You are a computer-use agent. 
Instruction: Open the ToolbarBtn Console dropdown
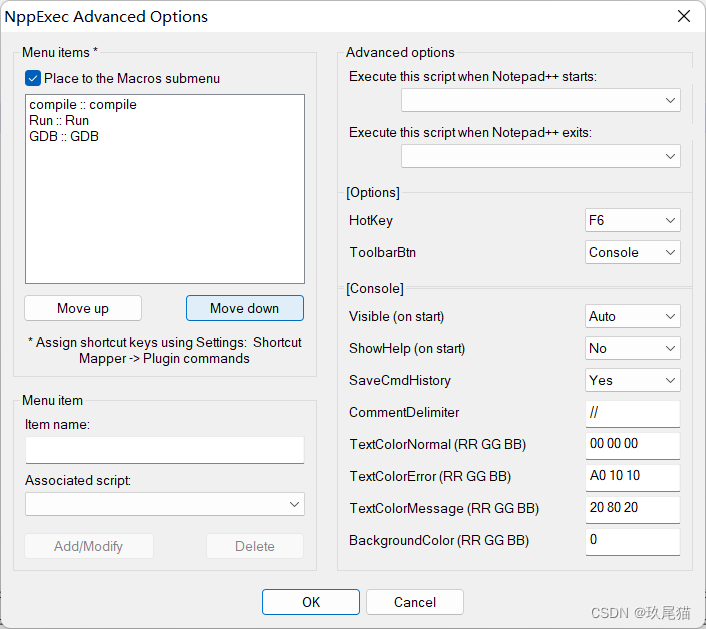(633, 252)
